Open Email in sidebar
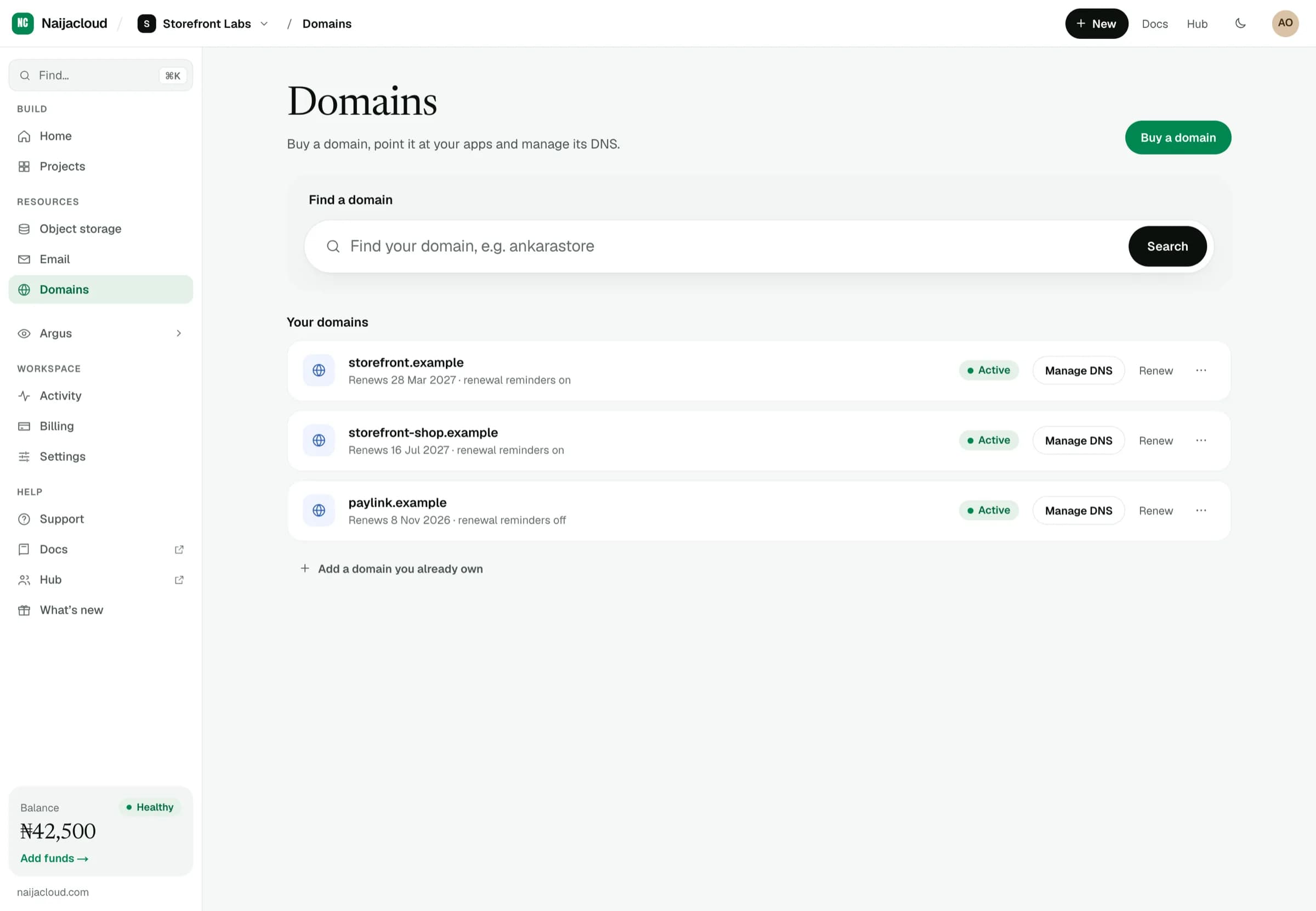The image size is (1316, 911). [x=101, y=259]
